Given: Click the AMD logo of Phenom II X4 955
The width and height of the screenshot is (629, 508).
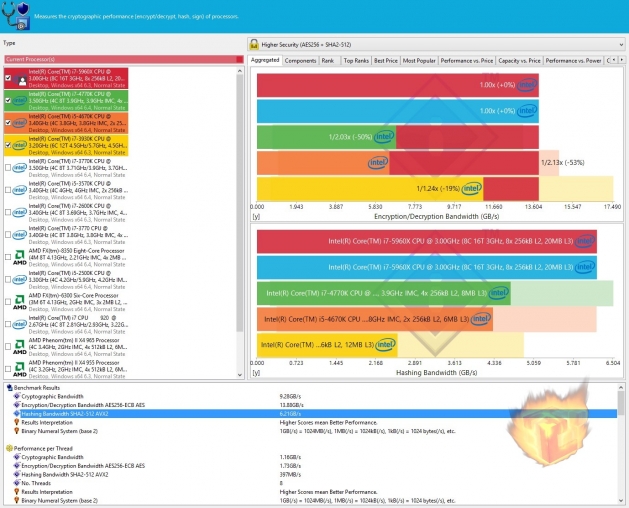Looking at the screenshot, I should (x=20, y=369).
